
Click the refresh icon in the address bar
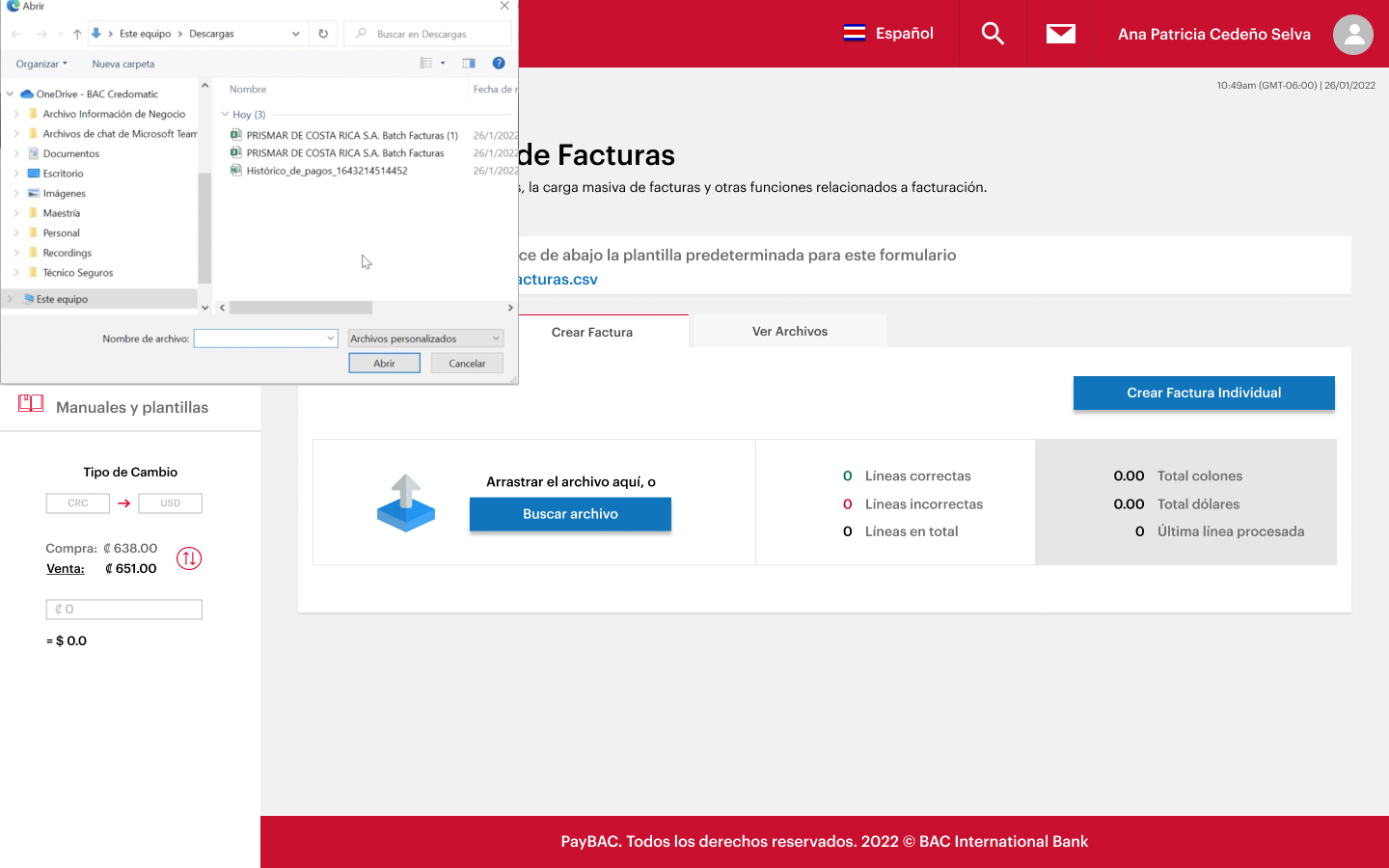[x=322, y=33]
